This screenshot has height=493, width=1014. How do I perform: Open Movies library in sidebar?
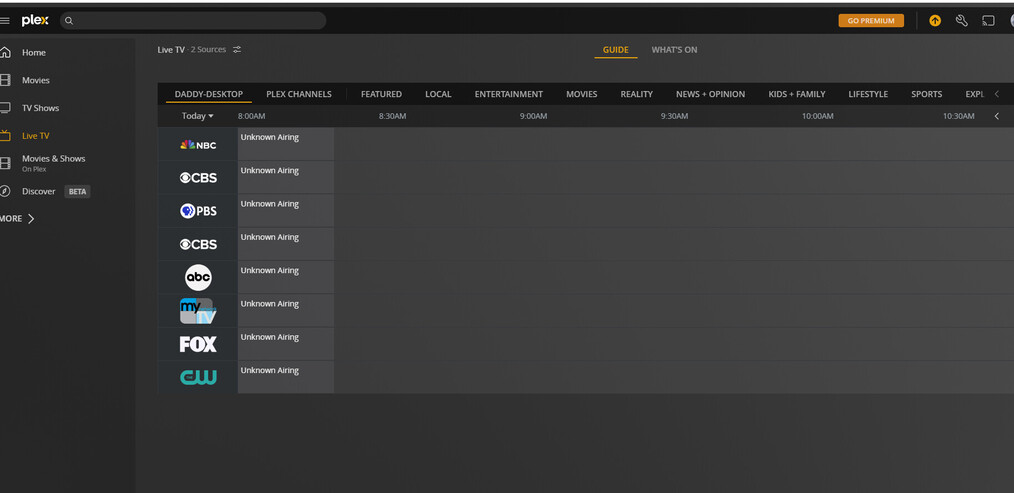pyautogui.click(x=36, y=80)
